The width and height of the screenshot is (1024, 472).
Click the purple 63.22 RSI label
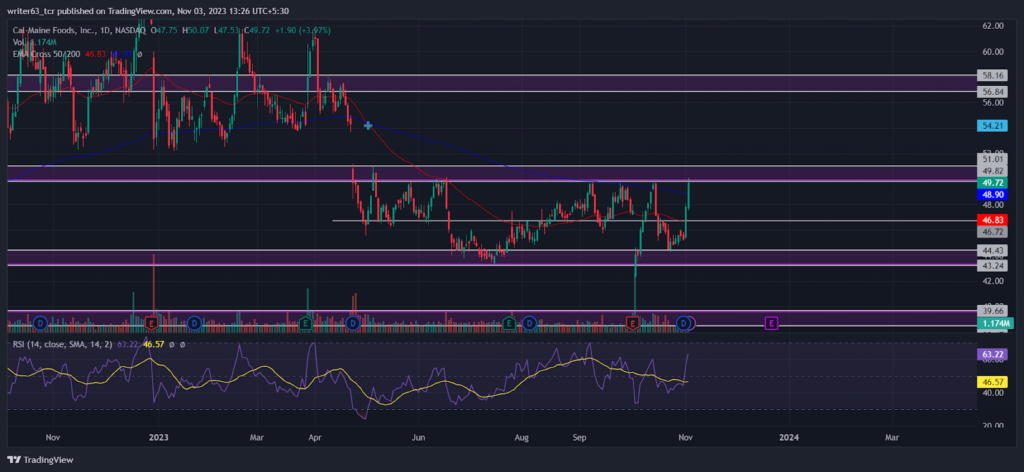(991, 356)
